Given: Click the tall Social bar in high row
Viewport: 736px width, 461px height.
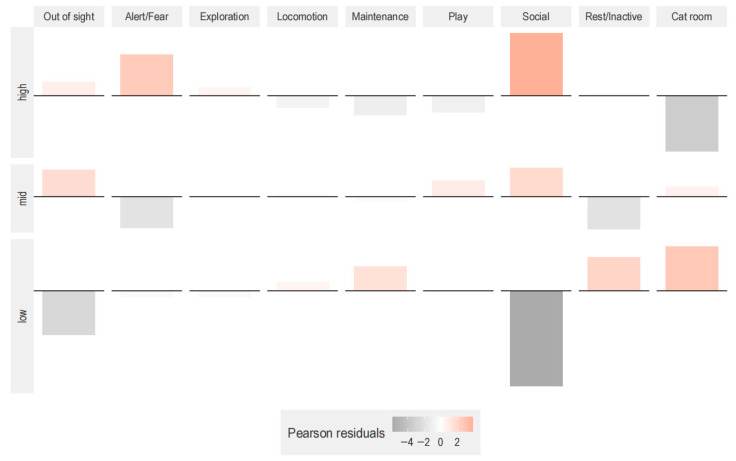Looking at the screenshot, I should pos(536,64).
